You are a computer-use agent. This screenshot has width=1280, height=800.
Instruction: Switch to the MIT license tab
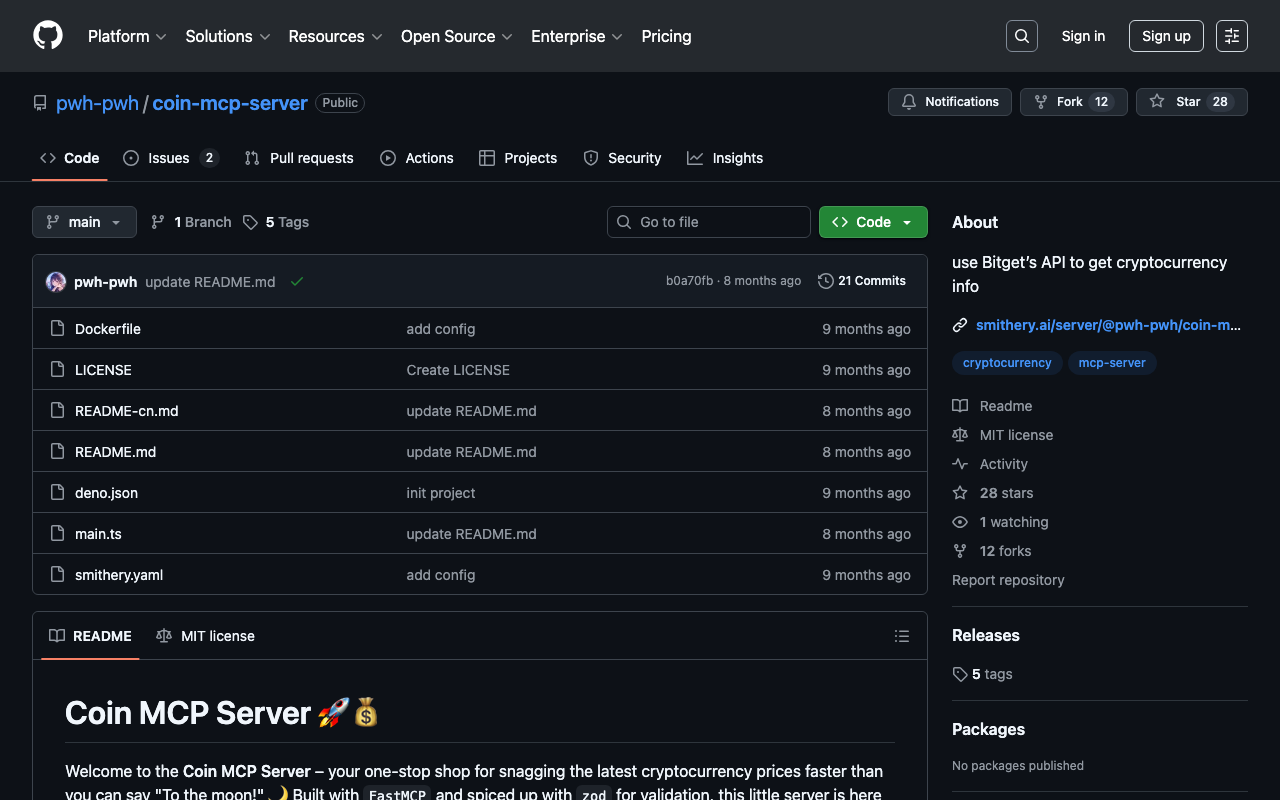click(x=206, y=636)
